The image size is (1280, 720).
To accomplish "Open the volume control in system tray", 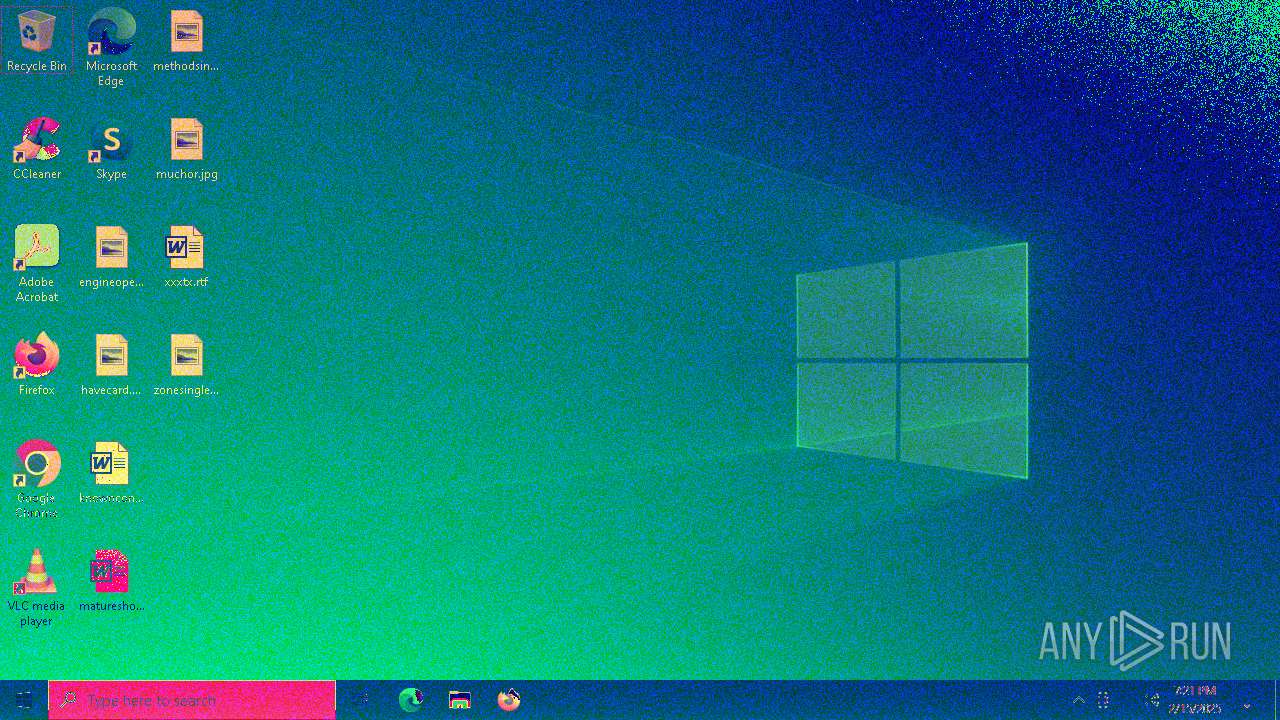I will tap(1152, 701).
